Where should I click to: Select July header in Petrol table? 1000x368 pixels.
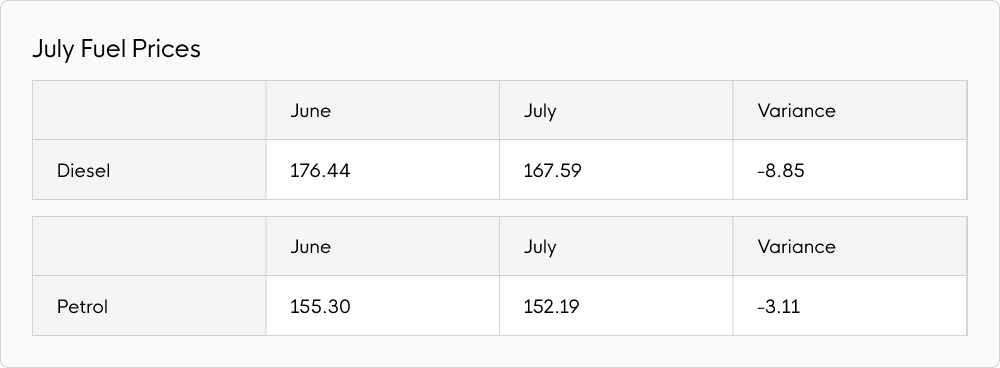(x=540, y=247)
